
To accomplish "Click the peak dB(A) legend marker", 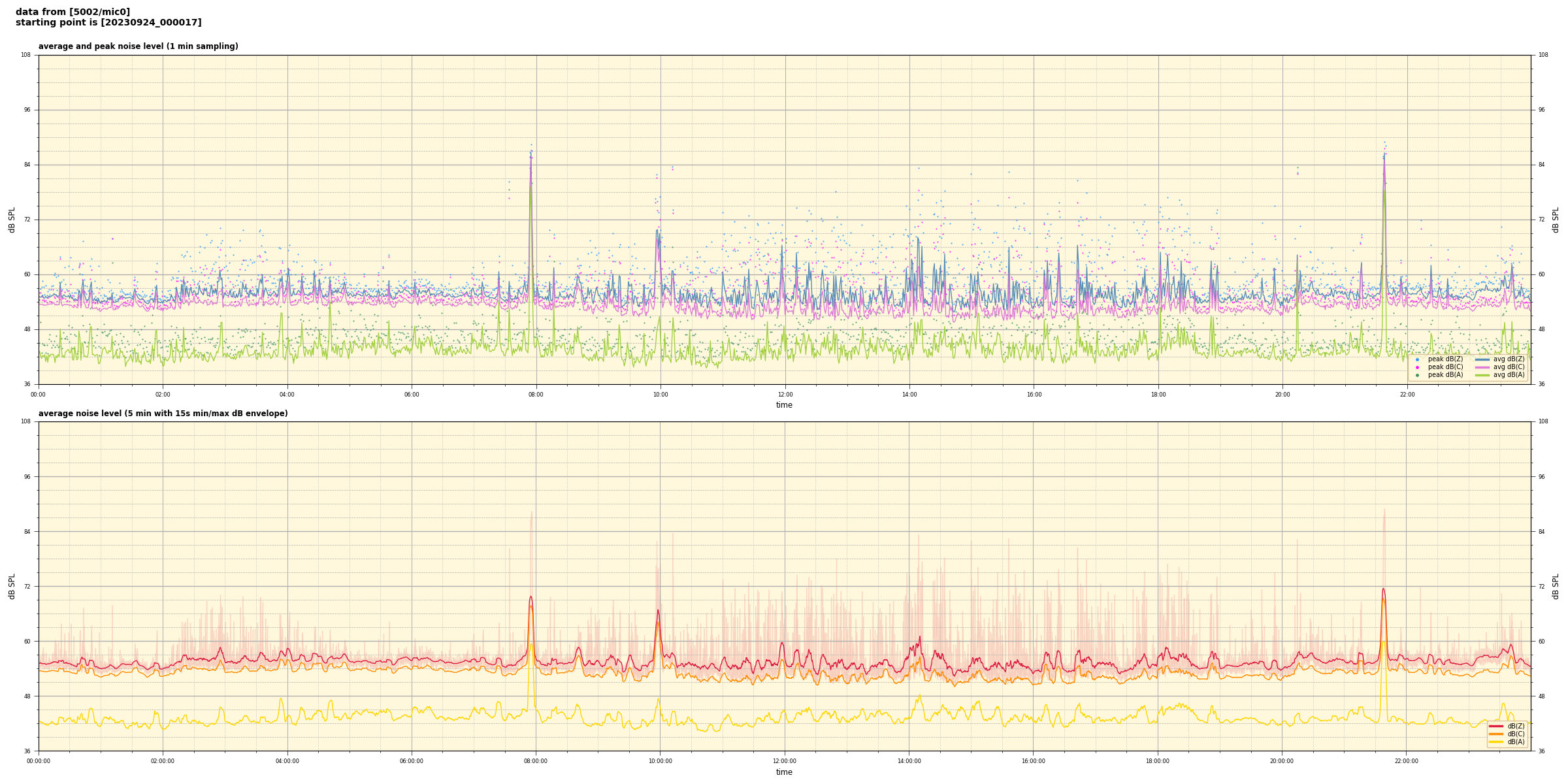I will (1417, 375).
